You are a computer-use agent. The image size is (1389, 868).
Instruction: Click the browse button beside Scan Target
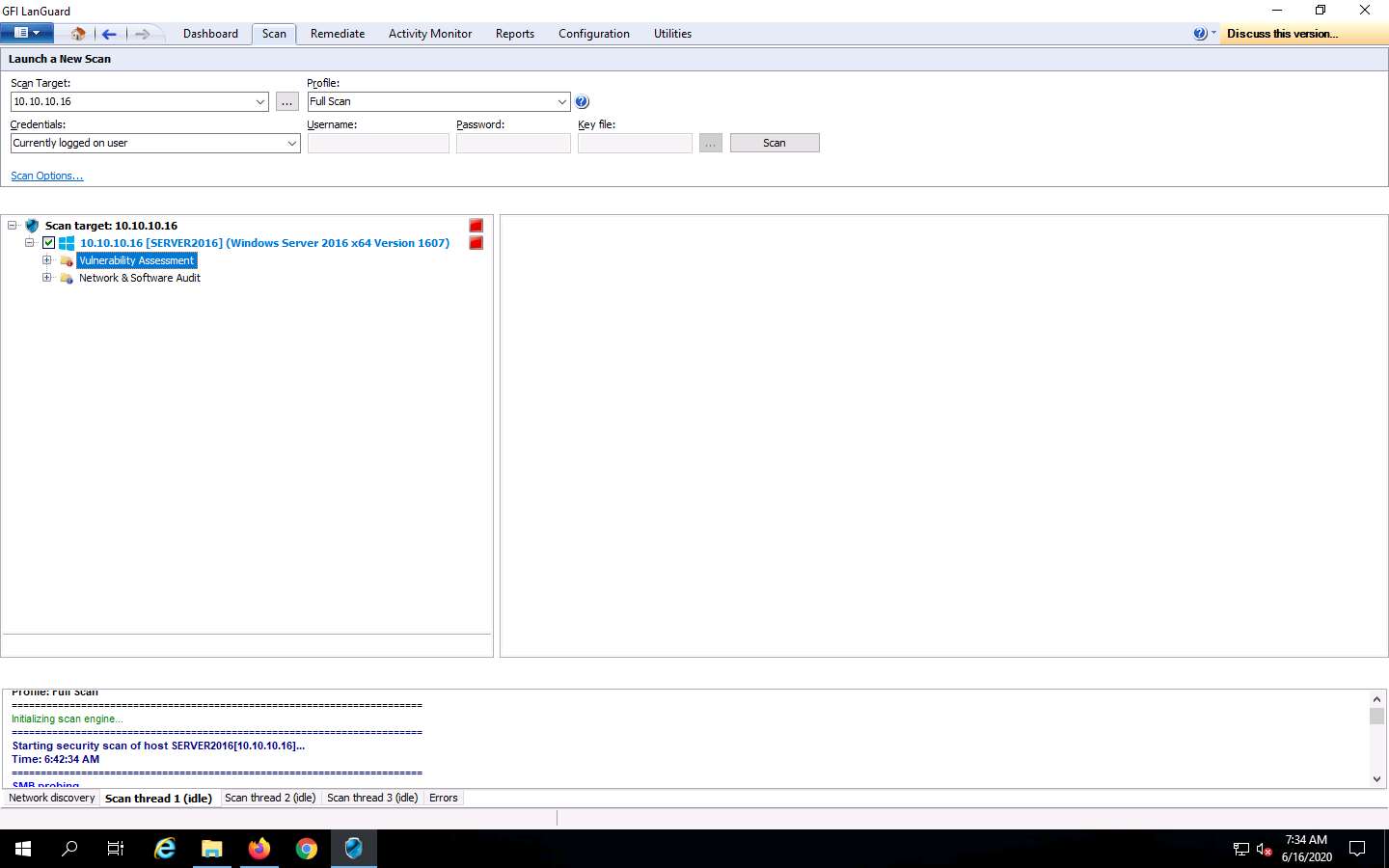[x=287, y=101]
